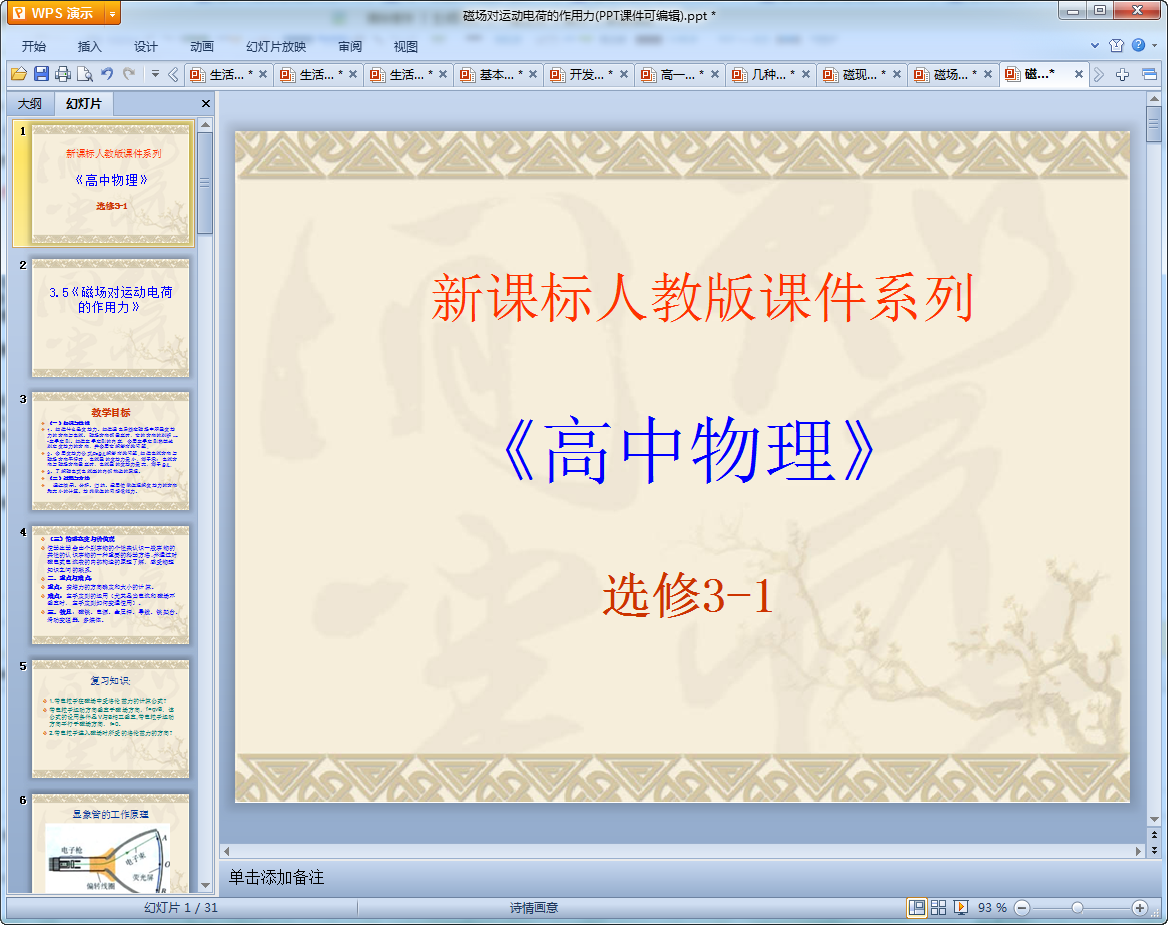Click the Redo icon
This screenshot has width=1168, height=925.
pyautogui.click(x=128, y=73)
